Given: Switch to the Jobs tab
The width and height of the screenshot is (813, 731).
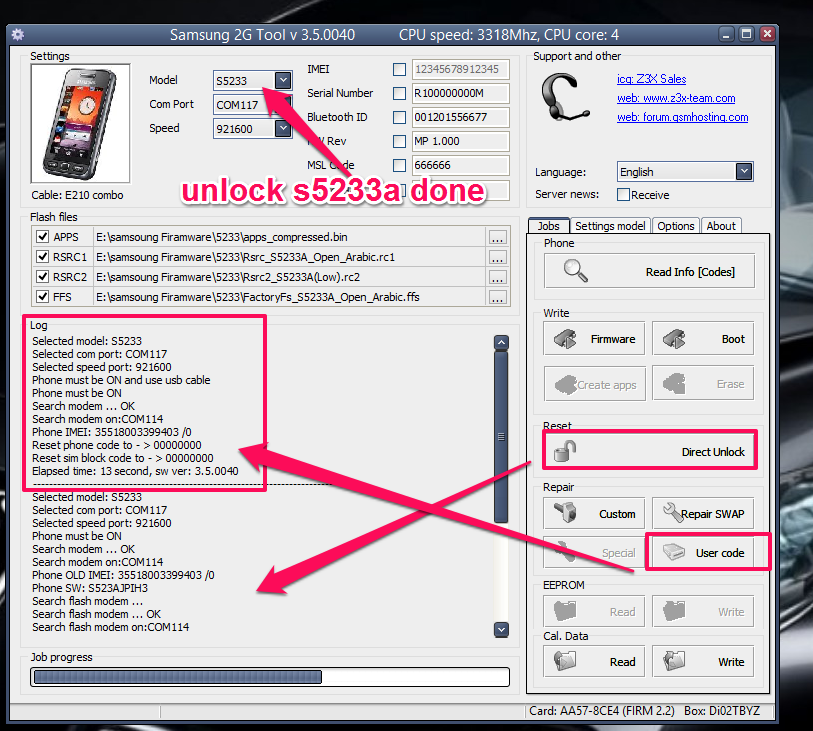Looking at the screenshot, I should 549,226.
